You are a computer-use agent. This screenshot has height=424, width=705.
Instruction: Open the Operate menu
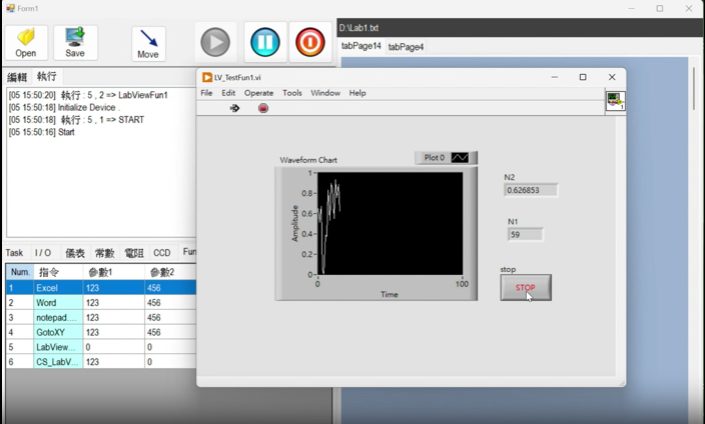259,93
